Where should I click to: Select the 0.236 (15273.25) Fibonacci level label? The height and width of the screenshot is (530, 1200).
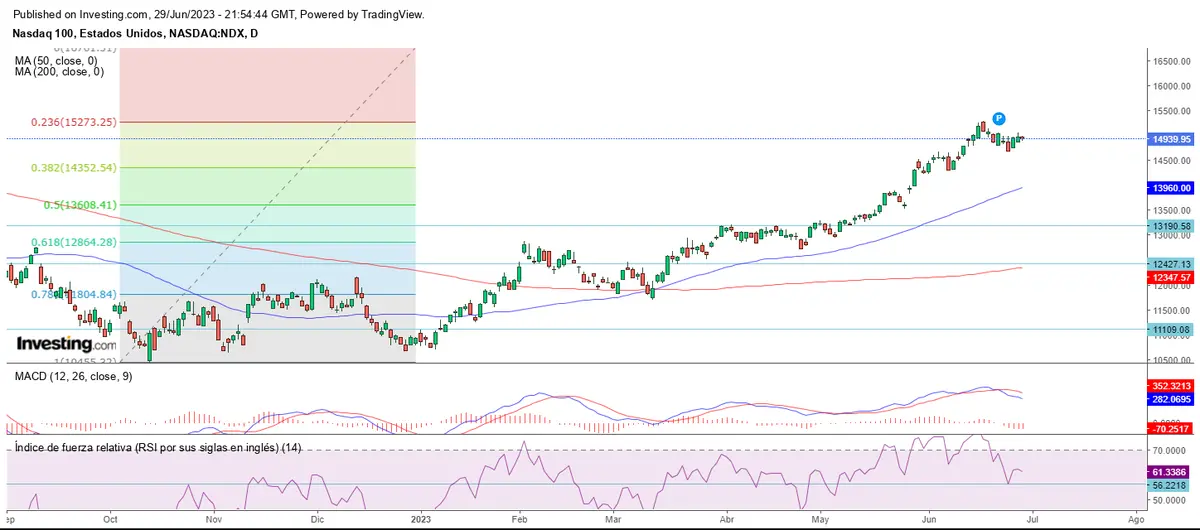[73, 122]
